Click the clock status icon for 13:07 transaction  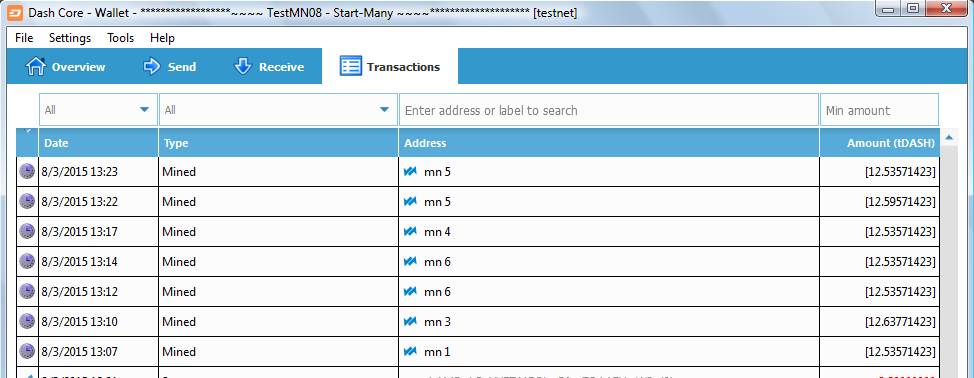tap(27, 351)
